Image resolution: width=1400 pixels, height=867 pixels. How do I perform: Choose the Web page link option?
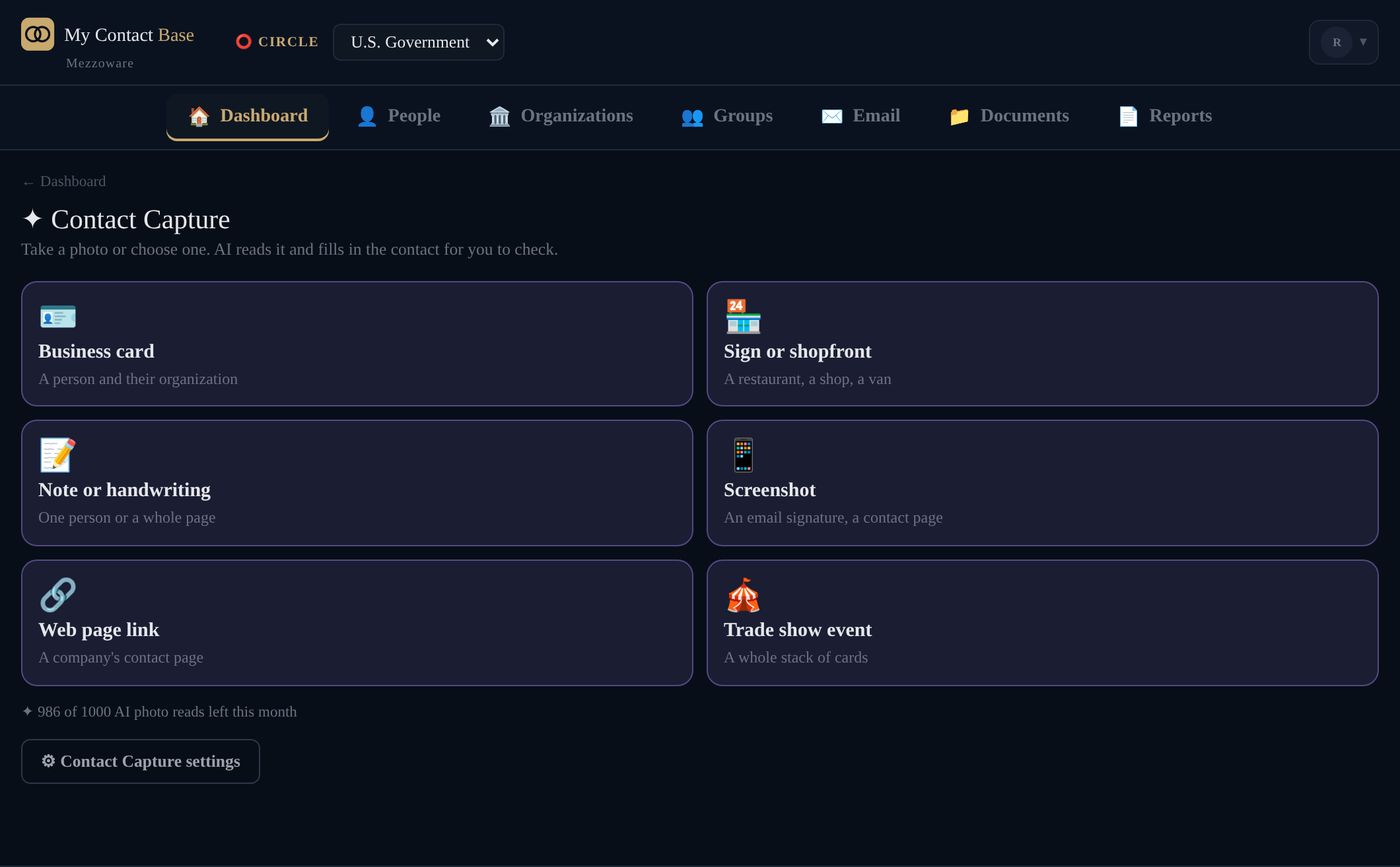tap(357, 623)
